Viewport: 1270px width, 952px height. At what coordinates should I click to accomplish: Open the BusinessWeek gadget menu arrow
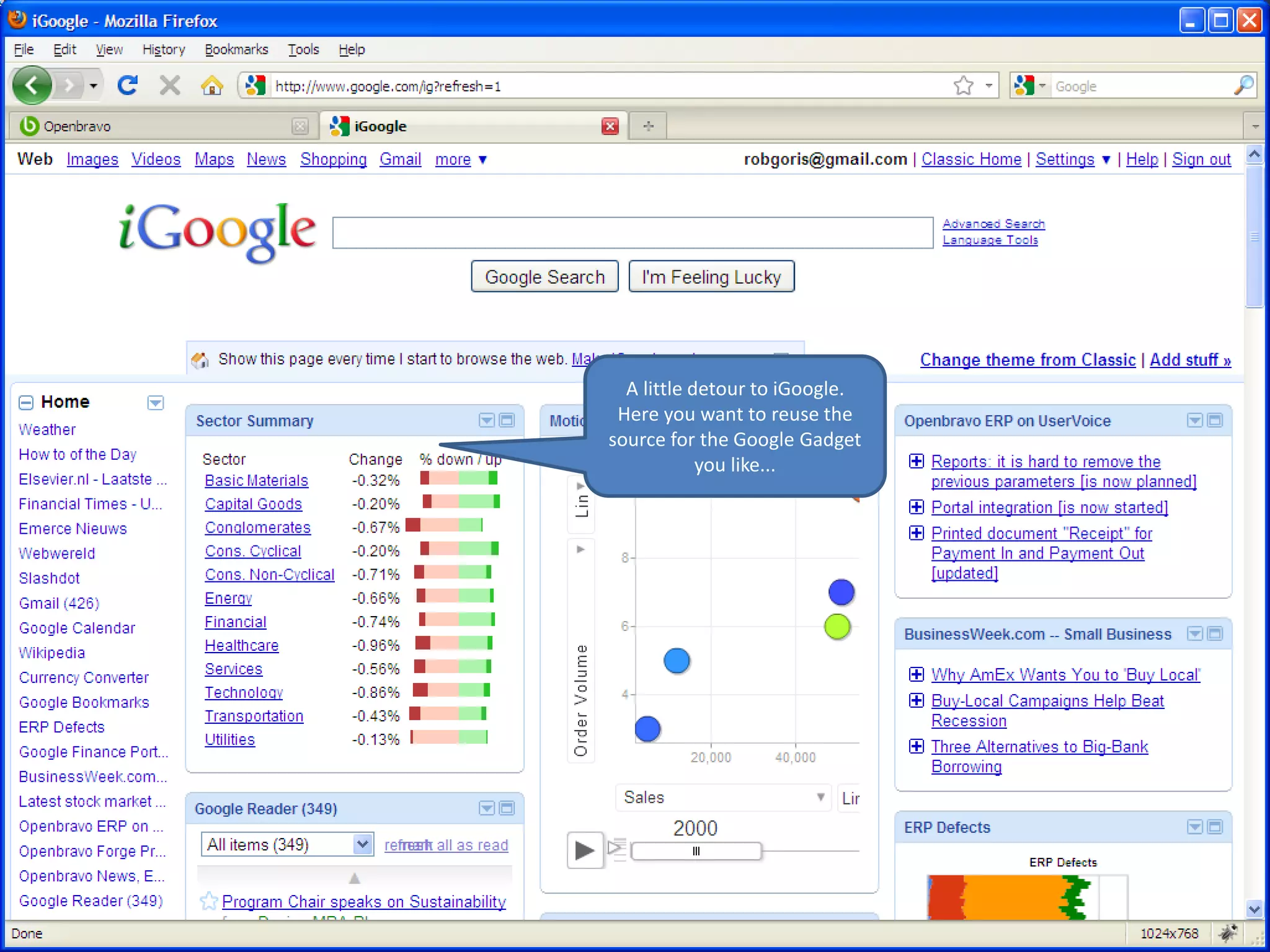[1195, 634]
